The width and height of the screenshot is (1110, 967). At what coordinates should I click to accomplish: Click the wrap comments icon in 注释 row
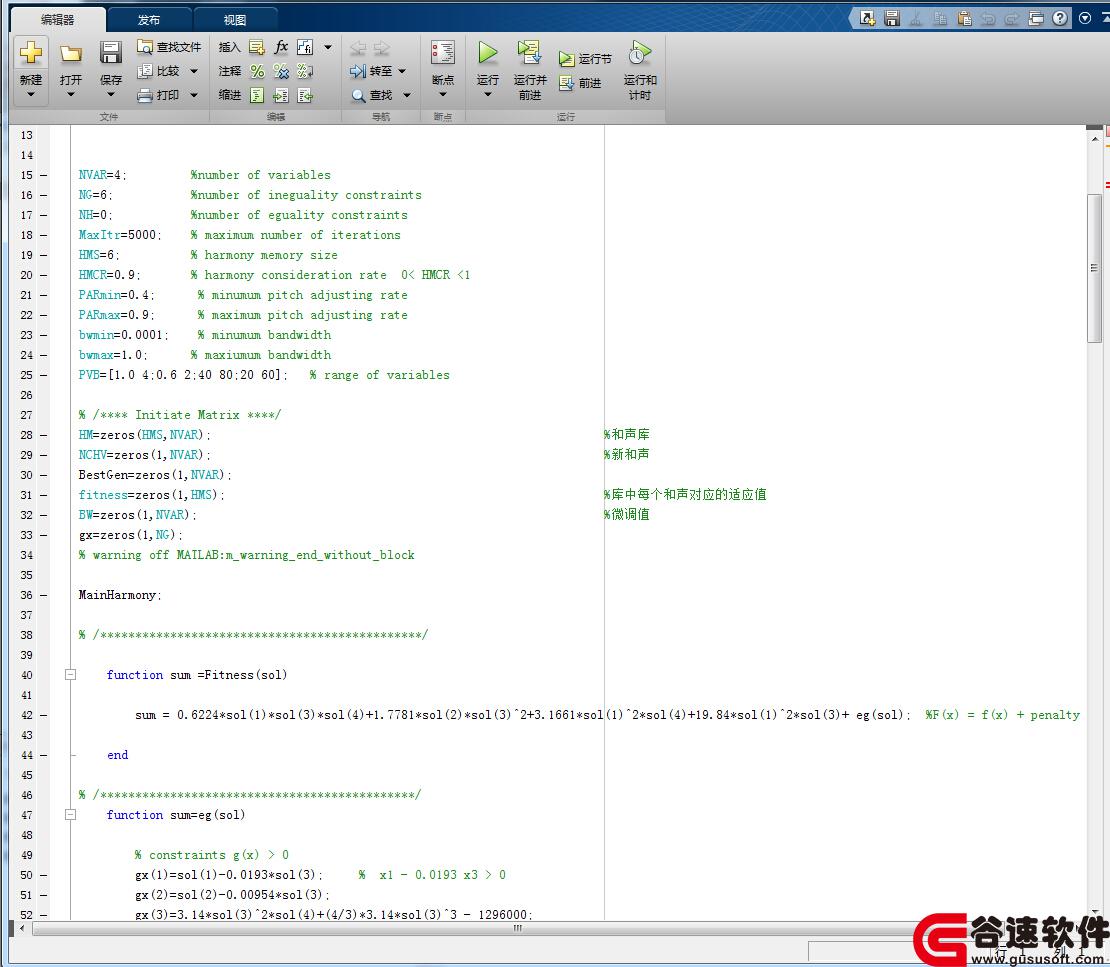305,71
